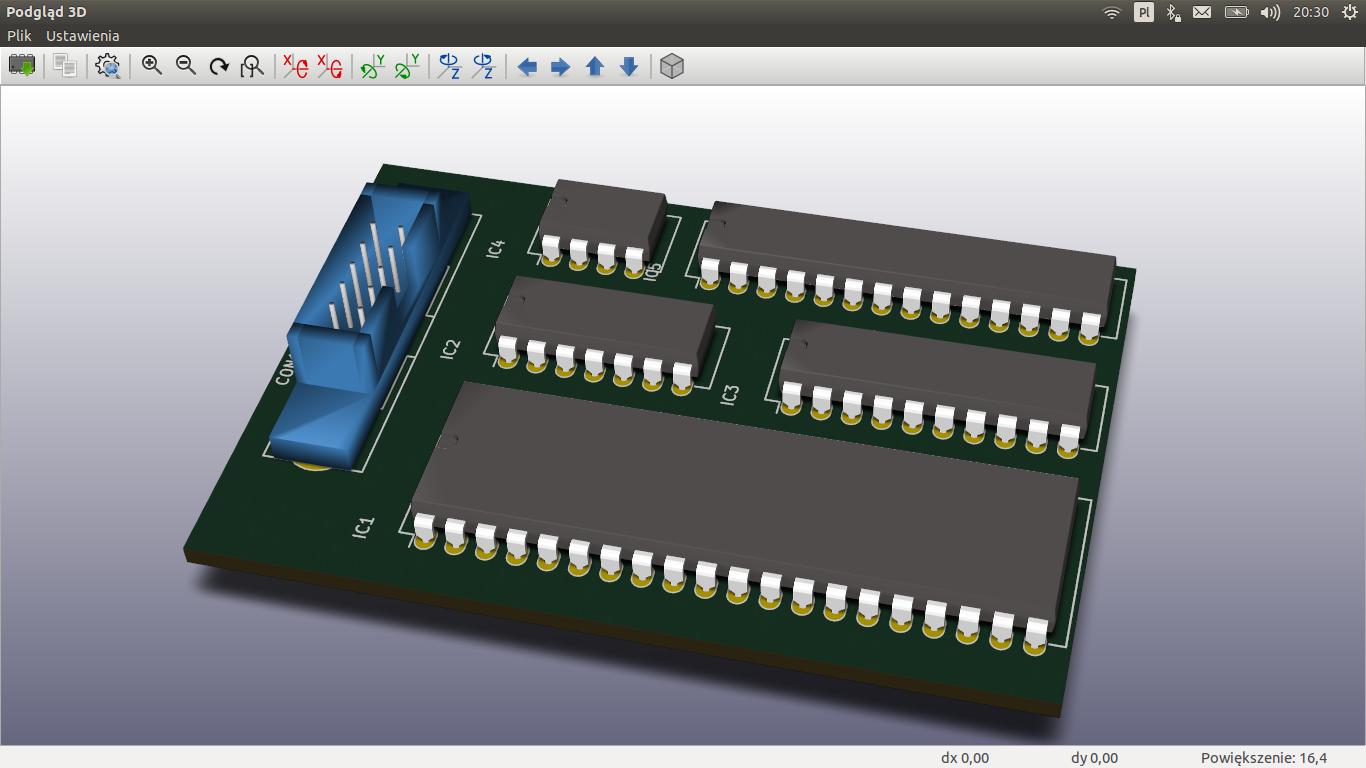Click the first blue Z-axis rotate icon

tap(450, 67)
